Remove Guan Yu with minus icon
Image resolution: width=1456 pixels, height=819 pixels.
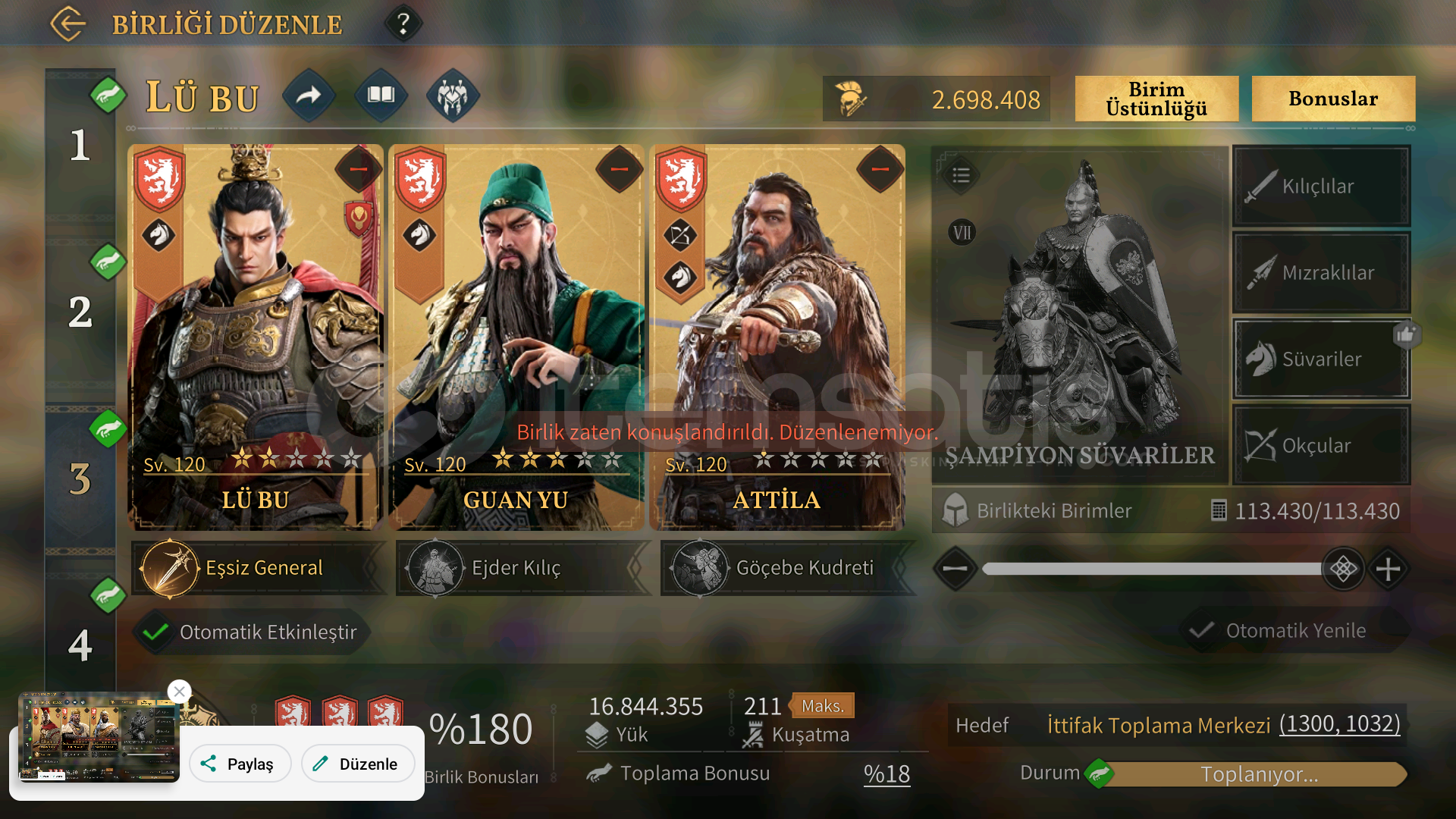(619, 168)
